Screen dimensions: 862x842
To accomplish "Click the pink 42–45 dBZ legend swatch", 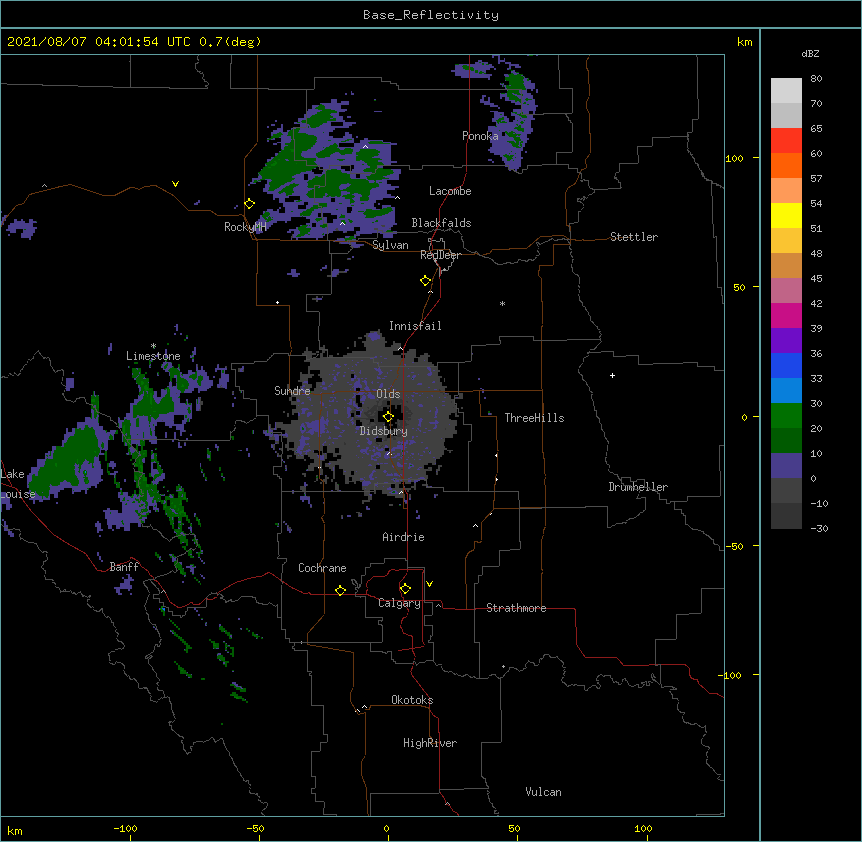I will [x=786, y=290].
